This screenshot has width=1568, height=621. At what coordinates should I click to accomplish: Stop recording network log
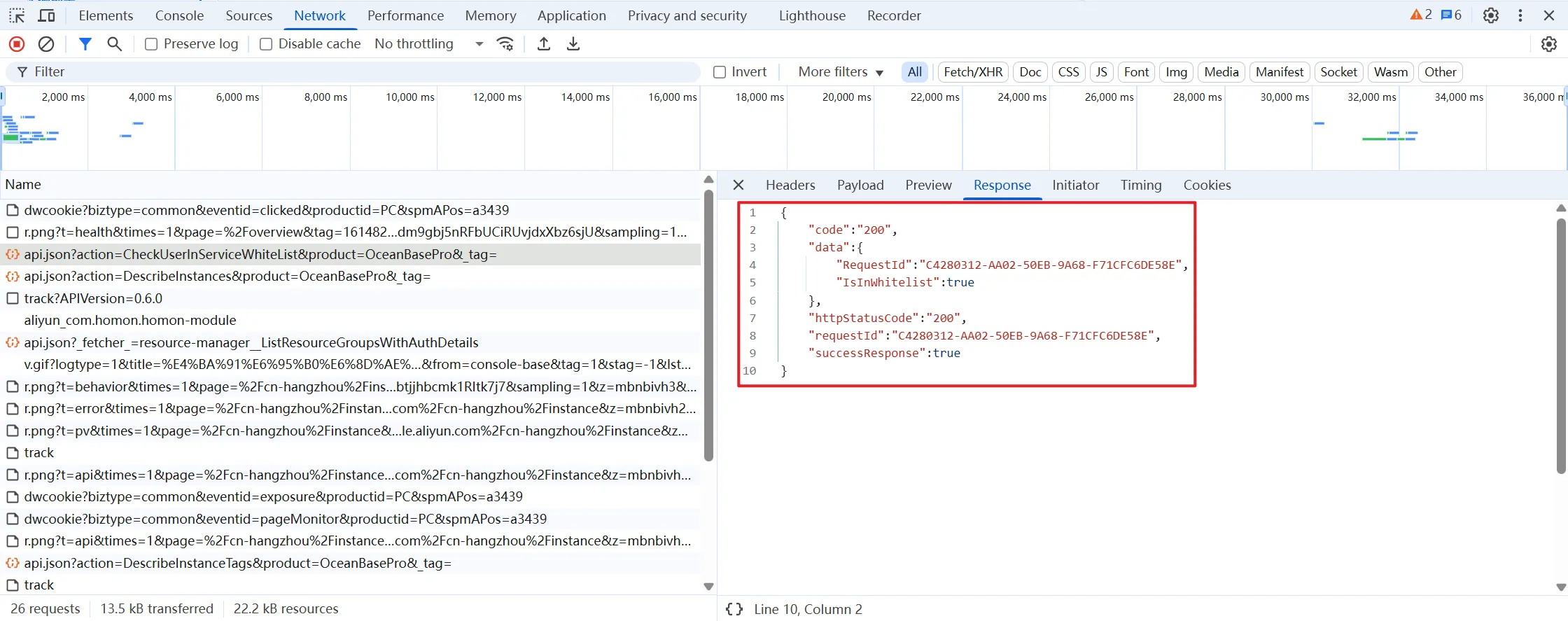click(17, 44)
